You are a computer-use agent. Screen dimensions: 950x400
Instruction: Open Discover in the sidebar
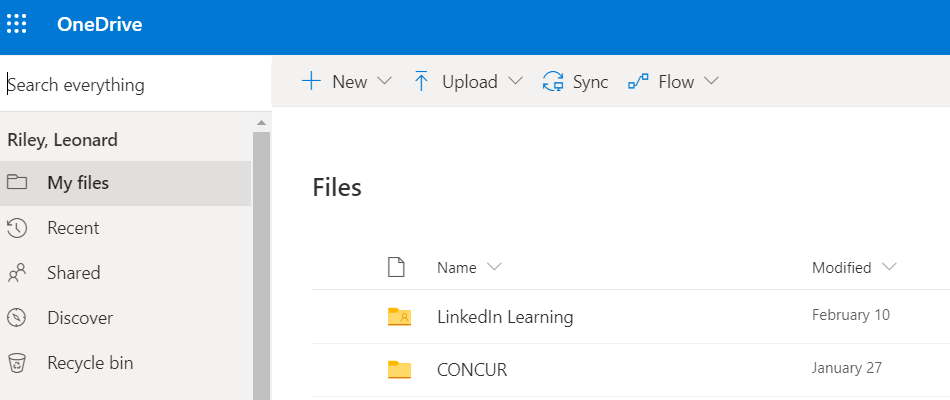click(x=125, y=318)
